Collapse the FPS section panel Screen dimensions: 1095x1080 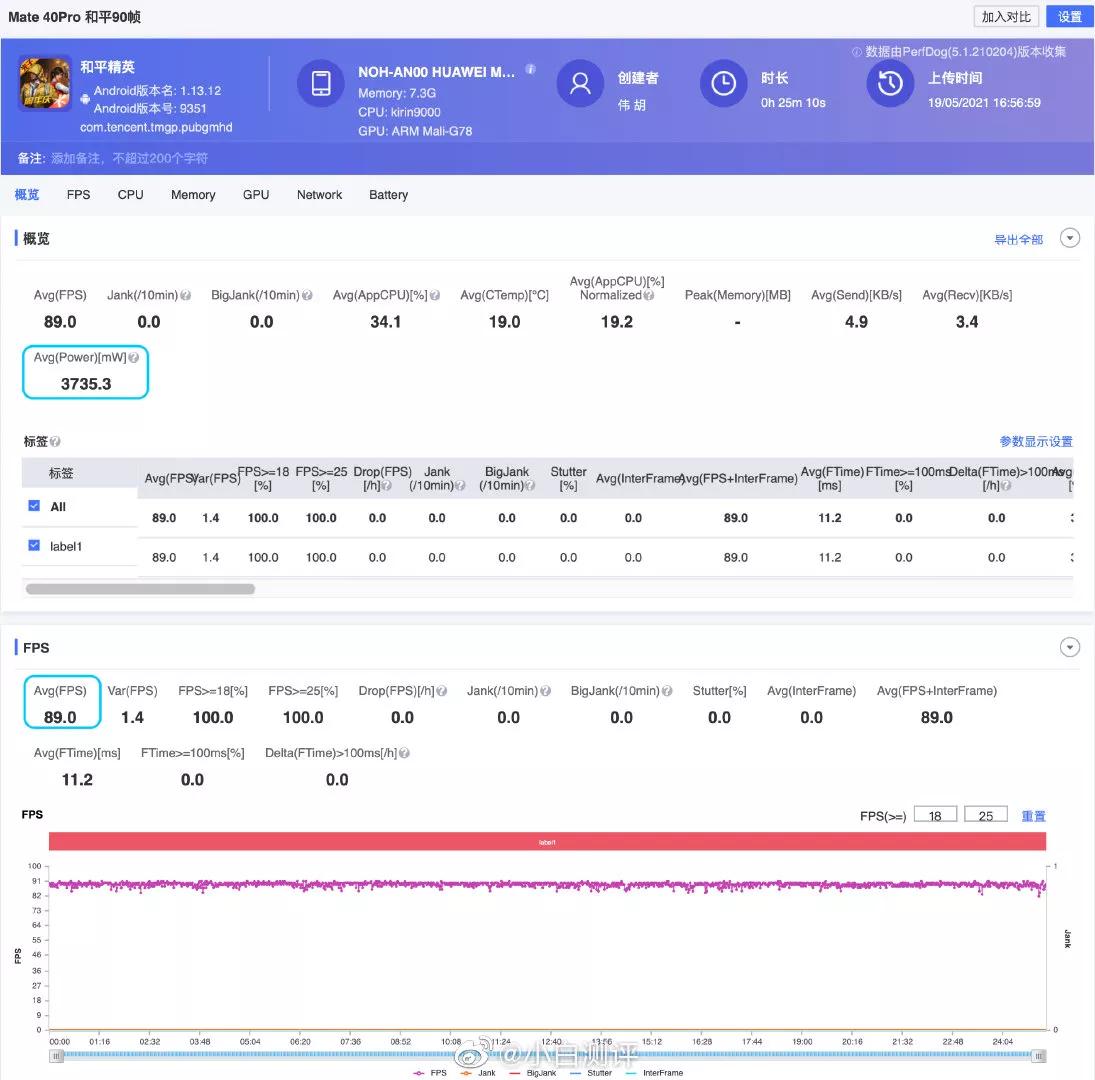[x=1069, y=648]
